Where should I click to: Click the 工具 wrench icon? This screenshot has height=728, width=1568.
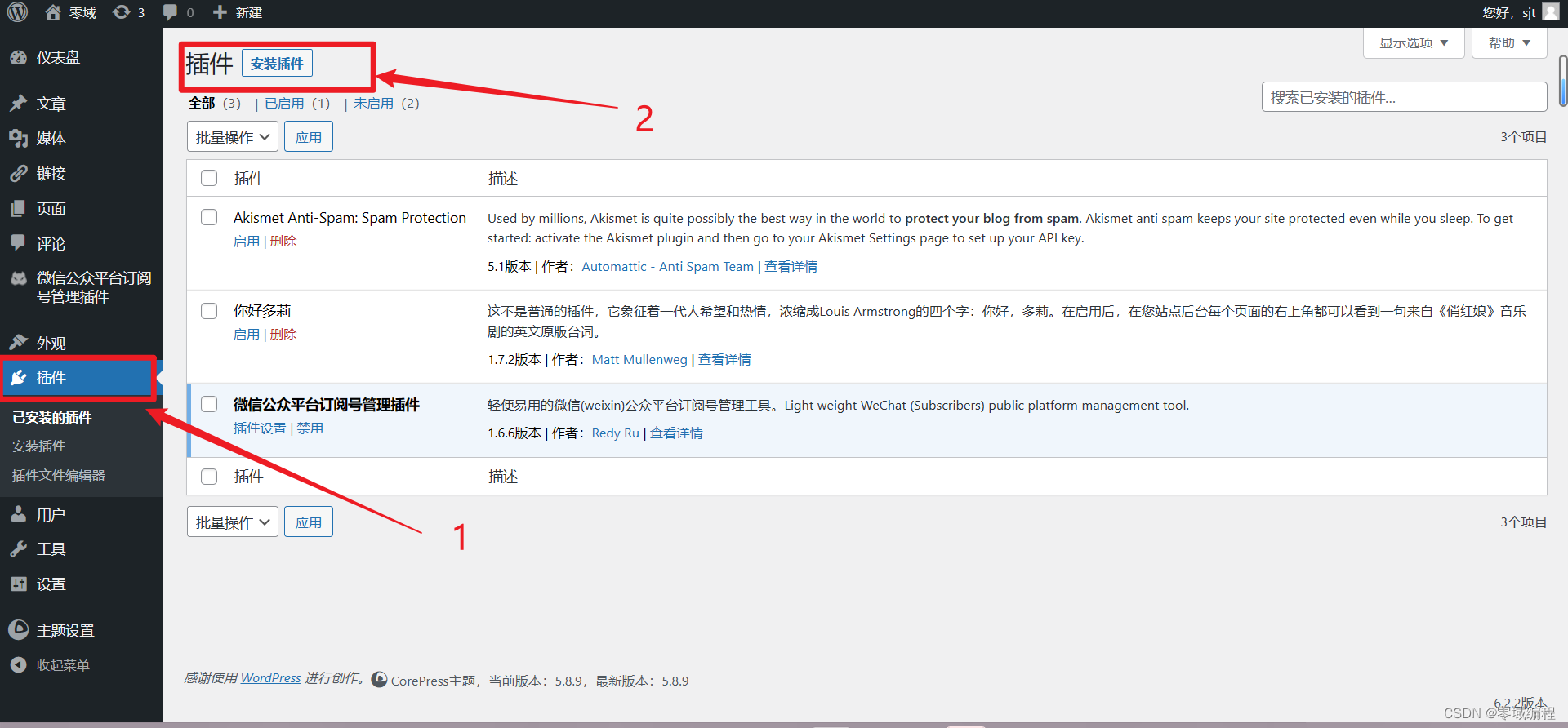point(18,549)
